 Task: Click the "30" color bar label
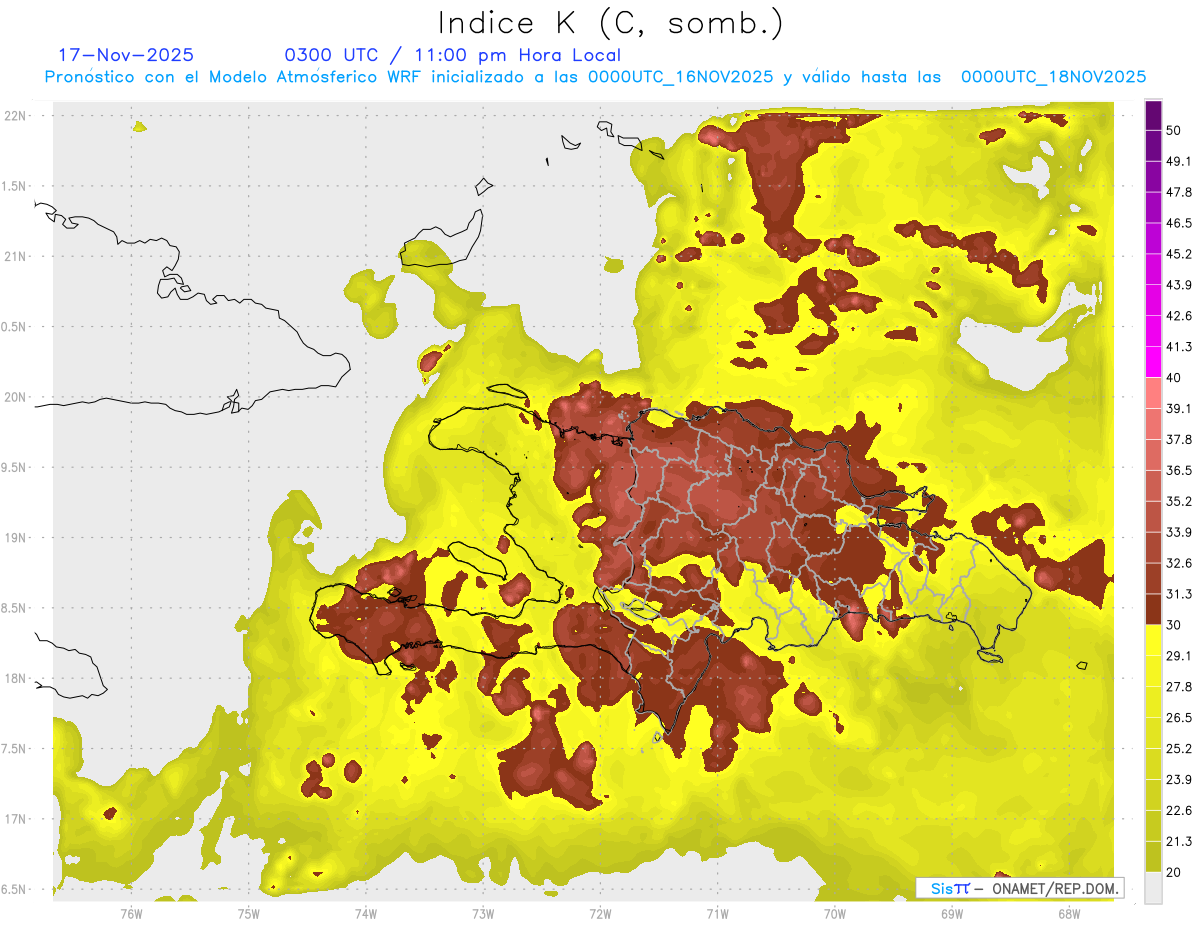(1175, 625)
